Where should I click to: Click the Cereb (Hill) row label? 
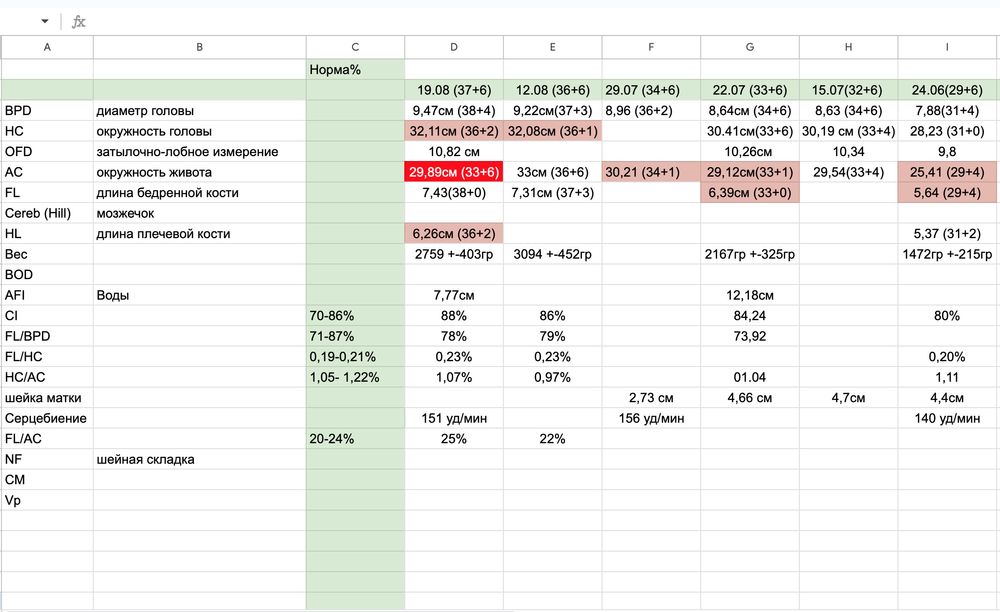point(47,213)
